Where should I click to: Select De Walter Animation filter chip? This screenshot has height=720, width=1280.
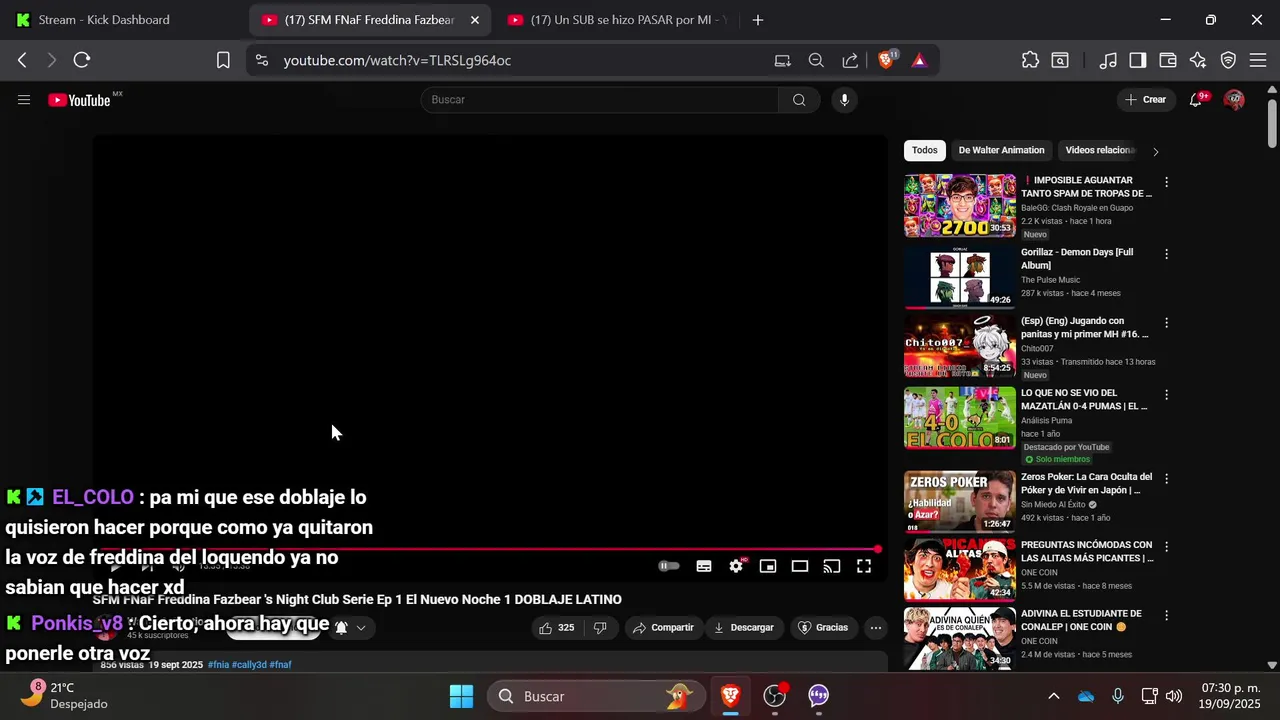[x=1001, y=150]
